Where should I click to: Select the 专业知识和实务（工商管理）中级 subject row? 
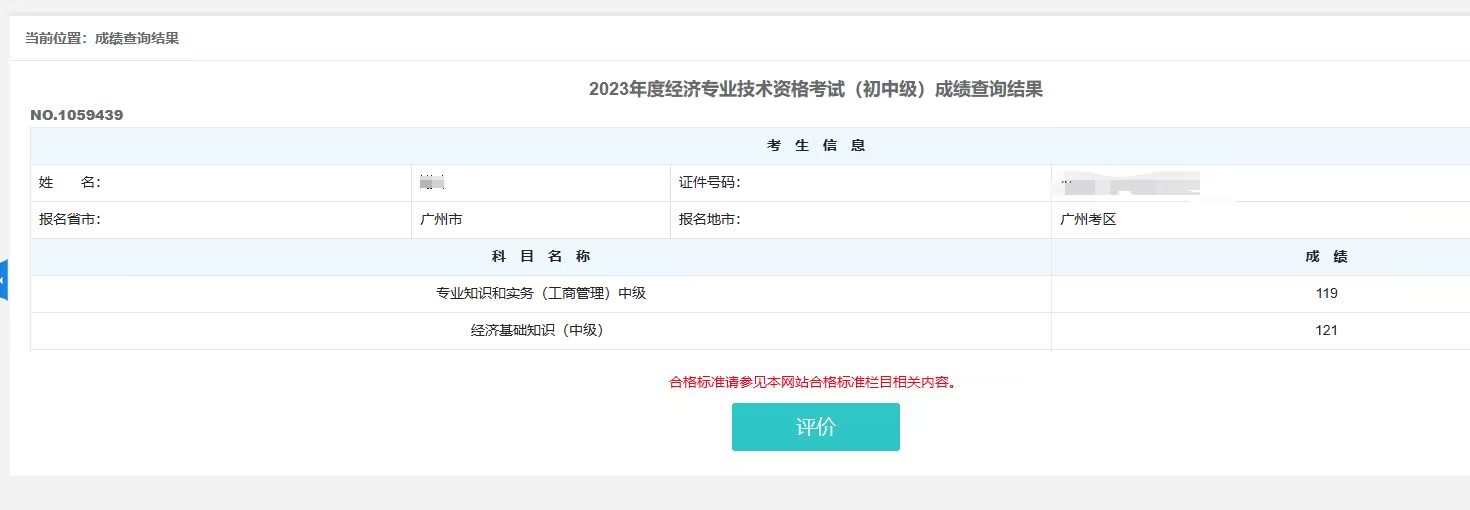pyautogui.click(x=541, y=294)
